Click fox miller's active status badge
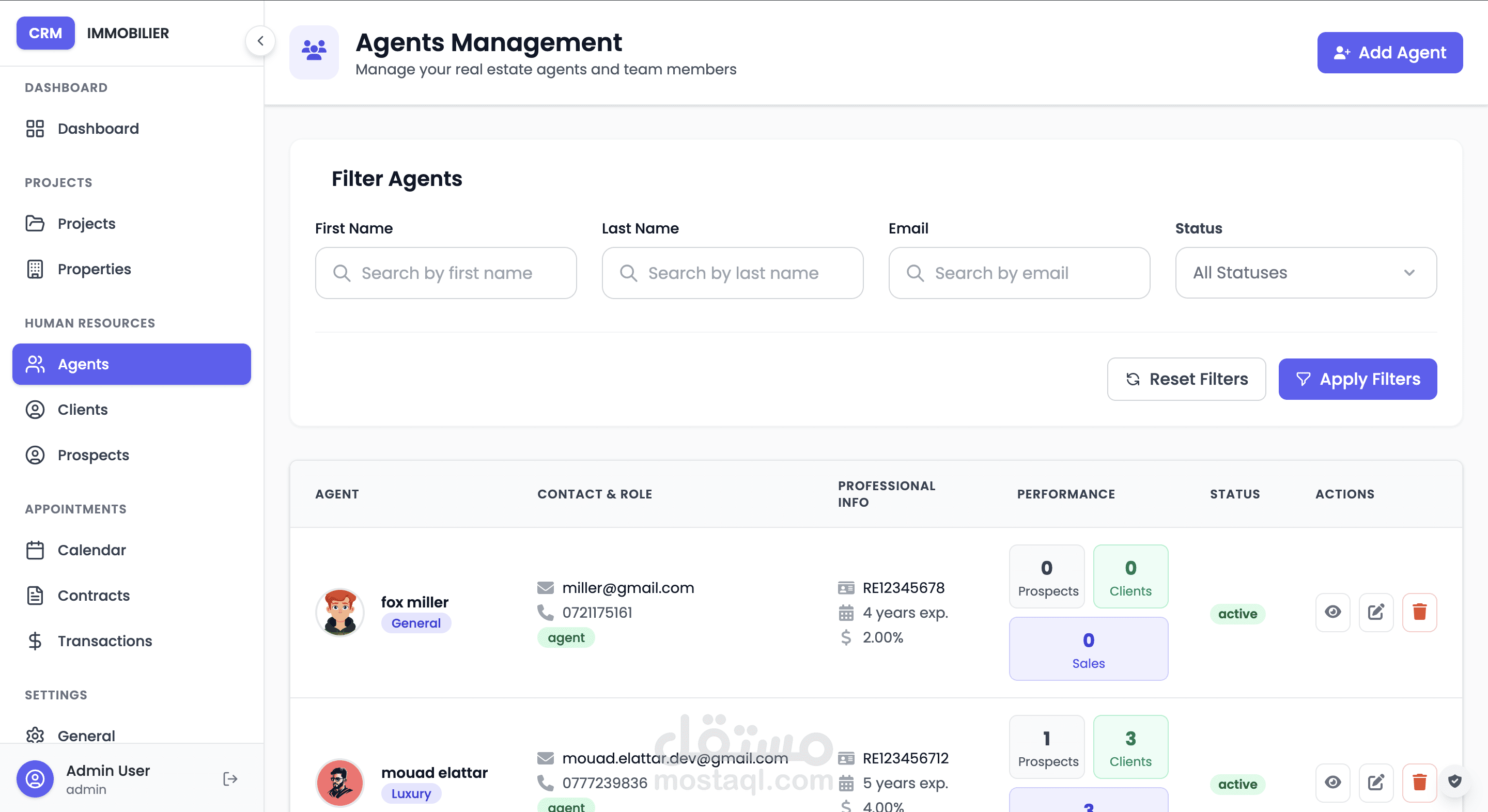The width and height of the screenshot is (1488, 812). point(1237,613)
